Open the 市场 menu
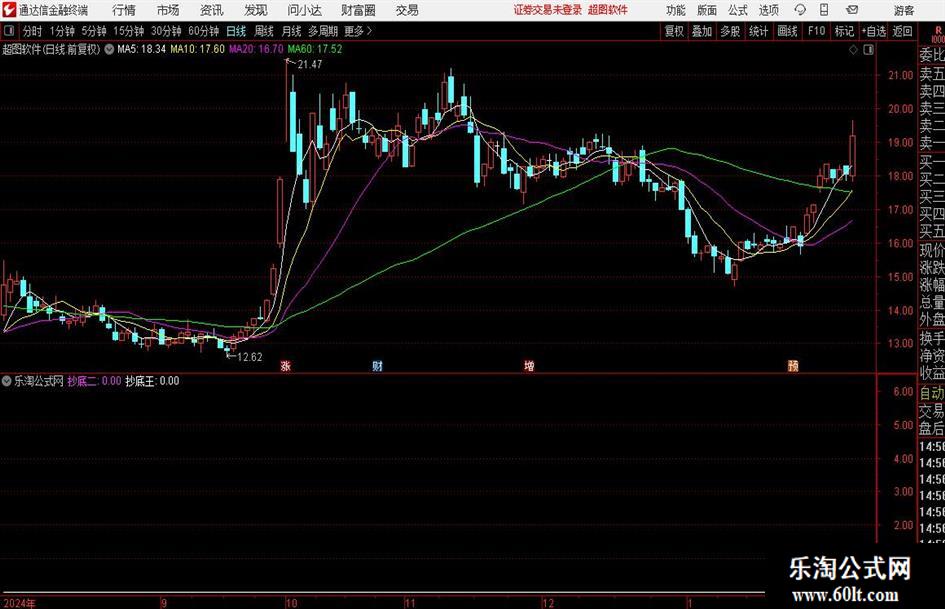This screenshot has width=945, height=609. pyautogui.click(x=168, y=10)
